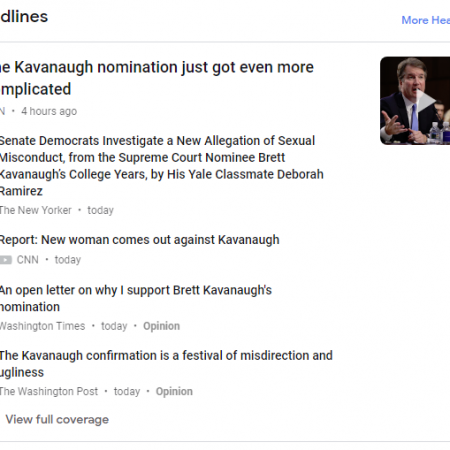The width and height of the screenshot is (450, 450).
Task: Open Senate Democrats Investigate New Allegation article
Action: 162,166
